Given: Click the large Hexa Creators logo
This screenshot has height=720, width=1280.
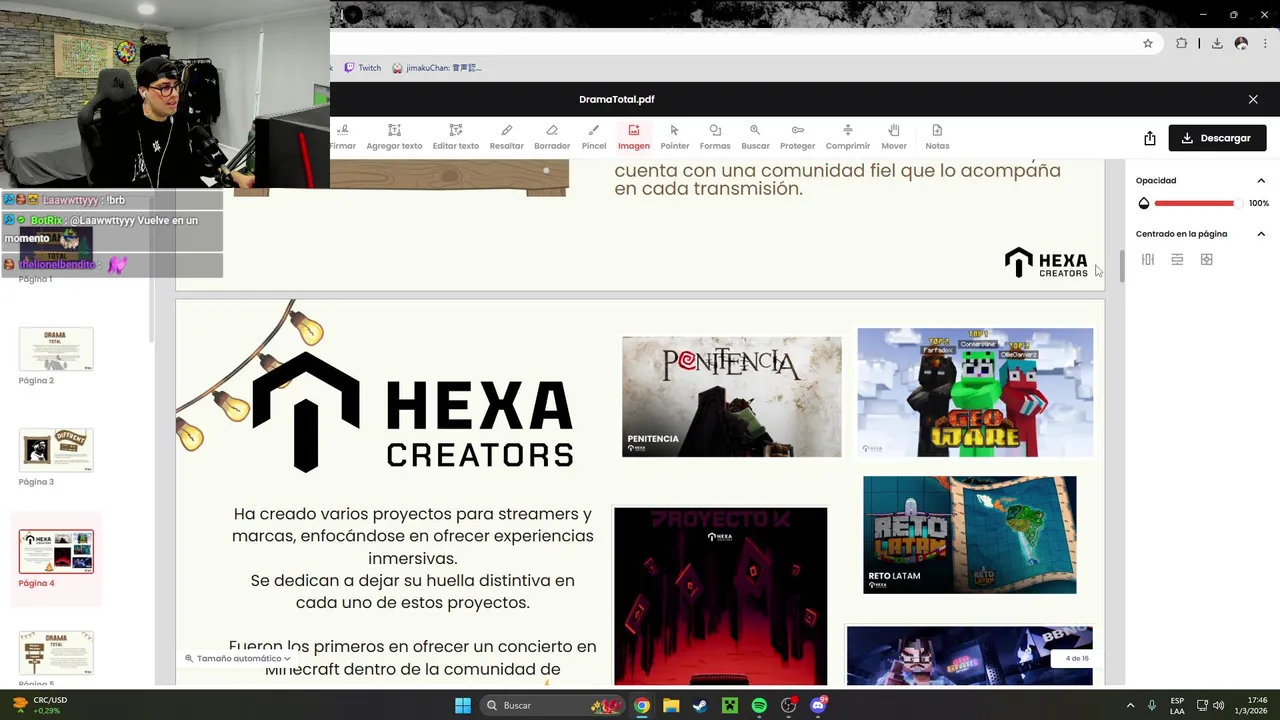Looking at the screenshot, I should 412,411.
